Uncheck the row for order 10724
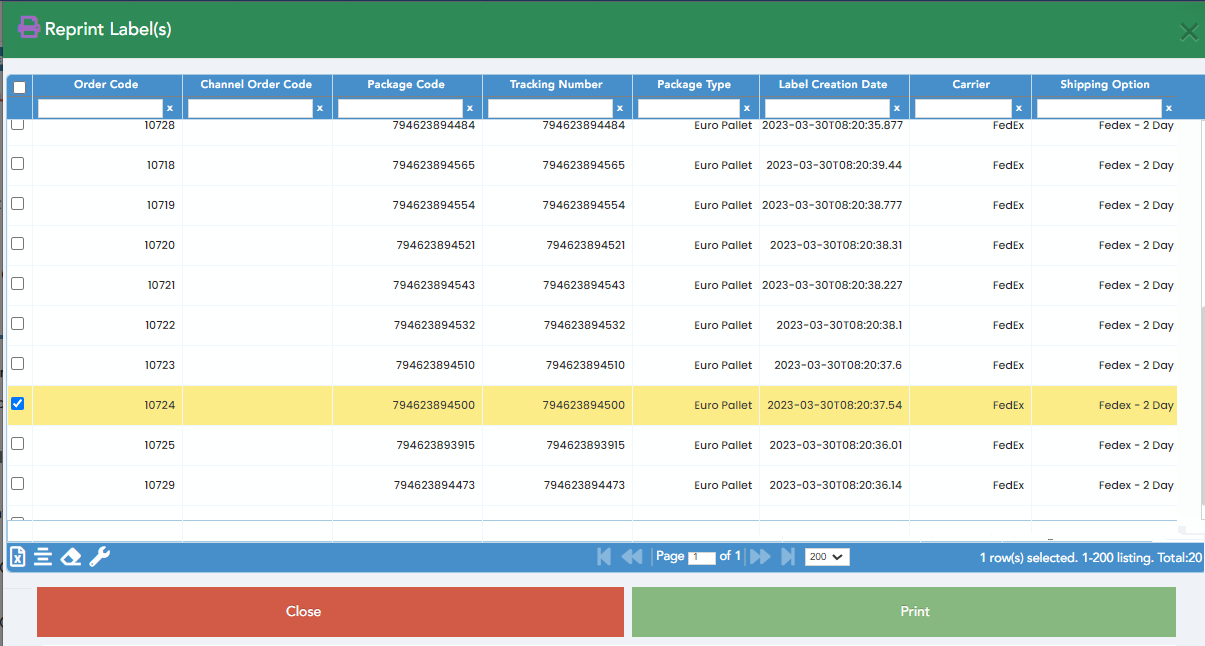The image size is (1205, 646). [17, 404]
